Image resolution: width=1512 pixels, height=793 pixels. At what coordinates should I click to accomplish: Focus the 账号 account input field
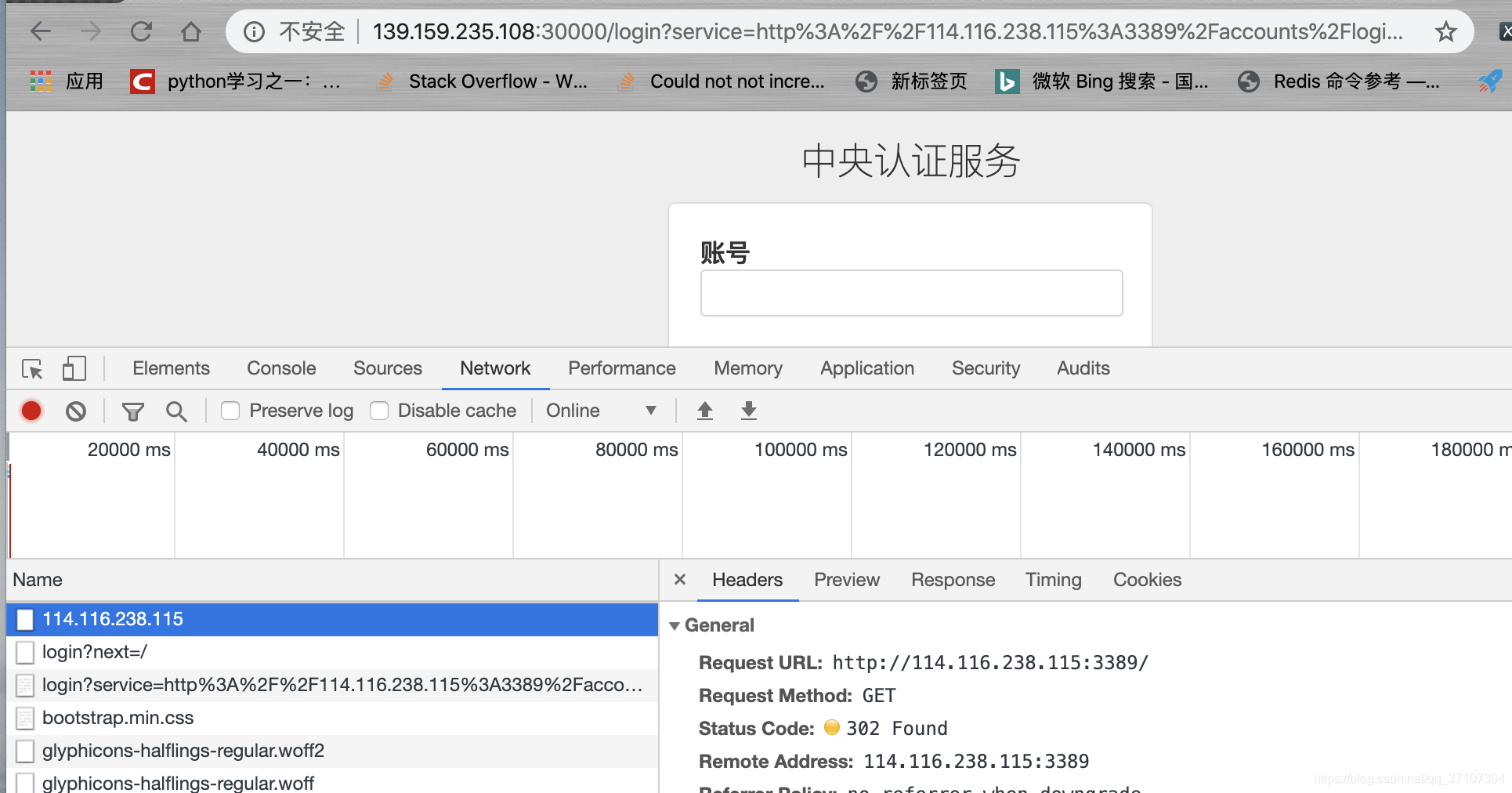pyautogui.click(x=911, y=293)
